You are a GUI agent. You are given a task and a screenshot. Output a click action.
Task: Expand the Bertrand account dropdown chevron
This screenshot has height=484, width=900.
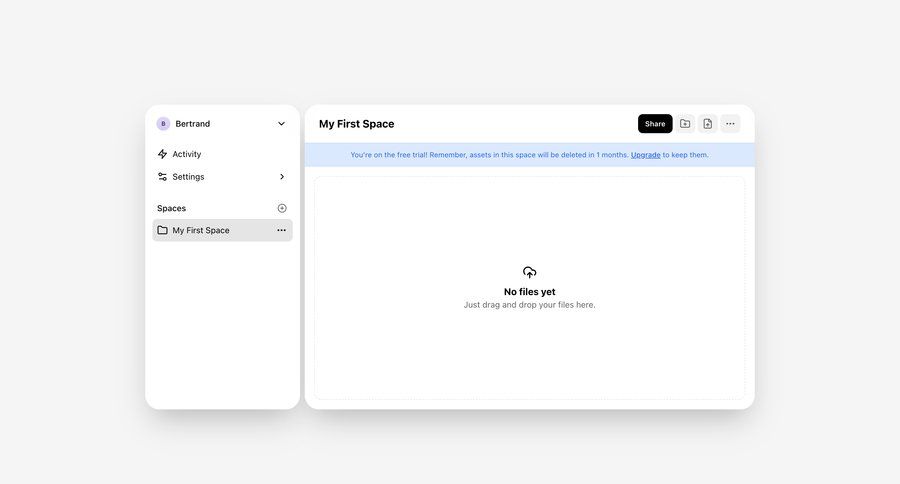tap(281, 124)
